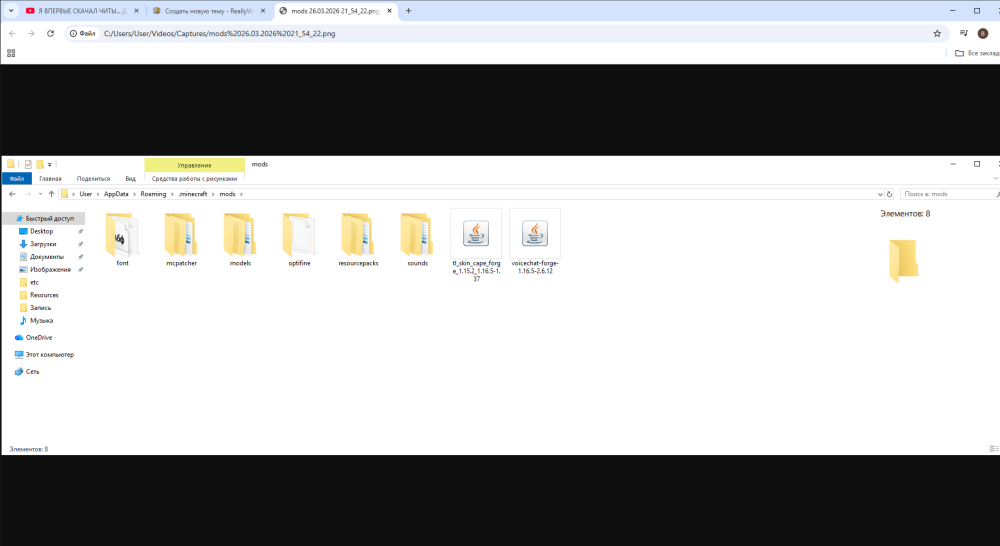Viewport: 1000px width, 546px height.
Task: Select the tl_skin_cape_forge jar file icon
Action: click(x=476, y=233)
